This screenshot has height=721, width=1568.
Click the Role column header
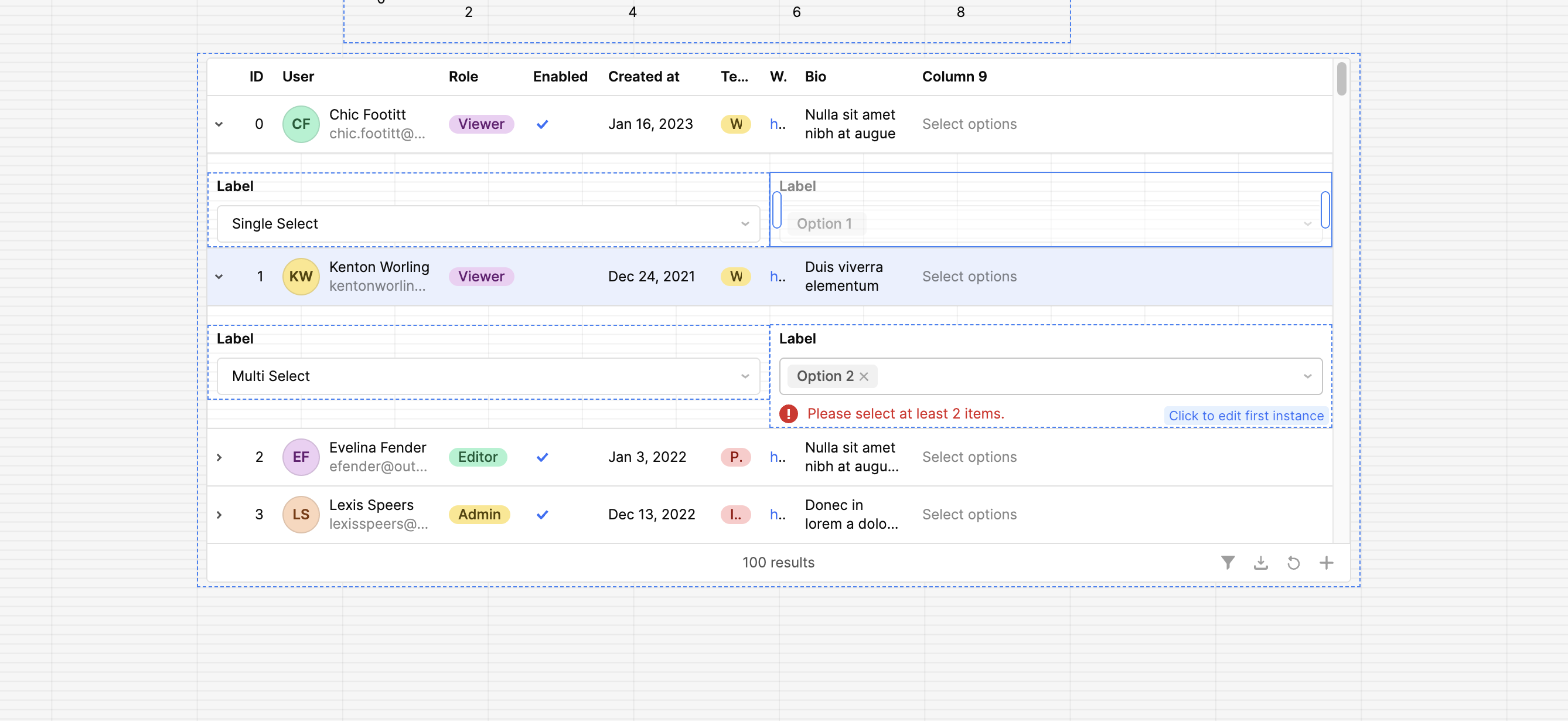click(x=463, y=76)
